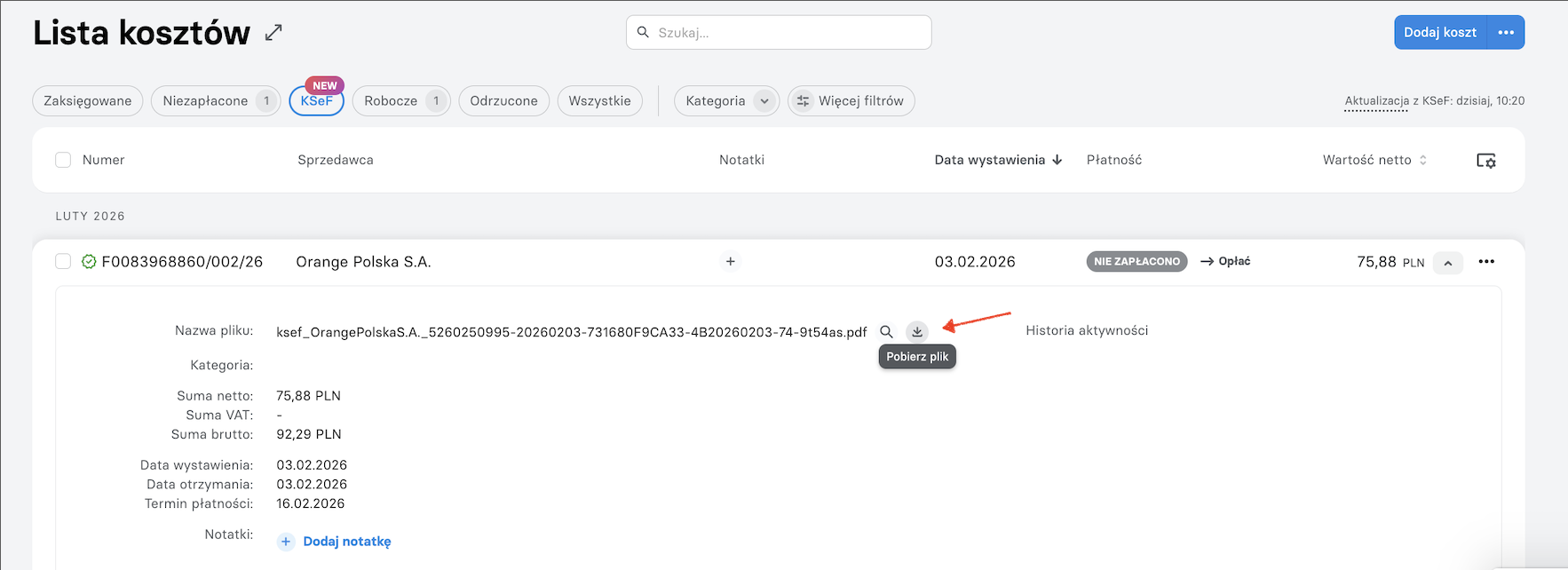Preview the file with the magnifier icon
Viewport: 1568px width, 570px height.
[x=886, y=331]
